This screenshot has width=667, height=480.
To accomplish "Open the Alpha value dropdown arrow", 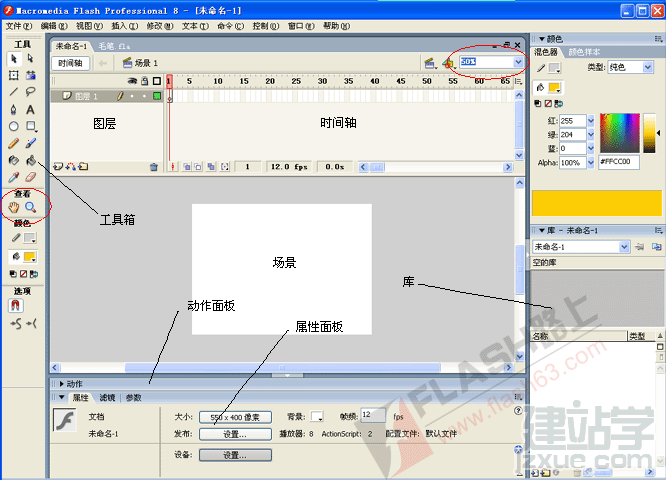I will (591, 163).
